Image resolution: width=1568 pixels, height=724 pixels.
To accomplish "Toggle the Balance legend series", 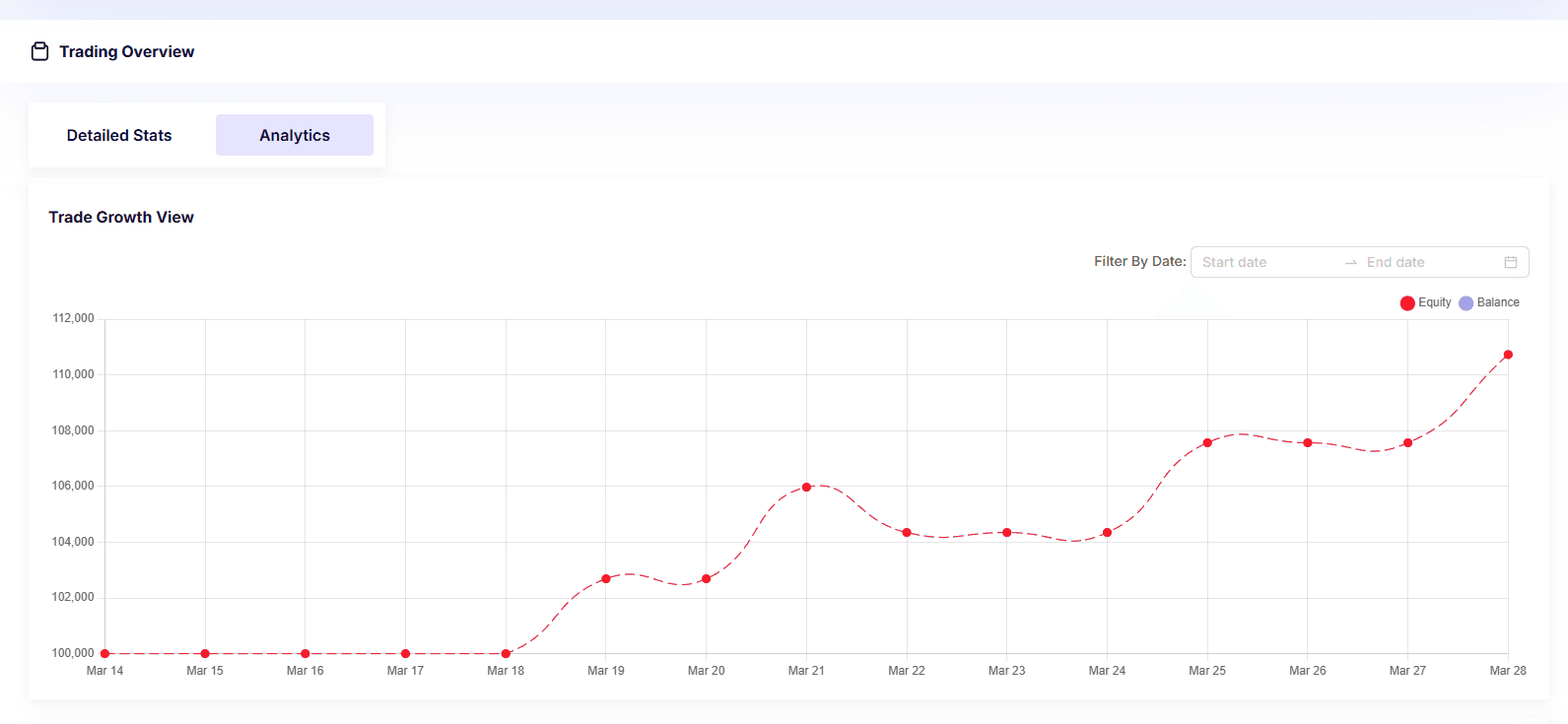I will 1489,302.
